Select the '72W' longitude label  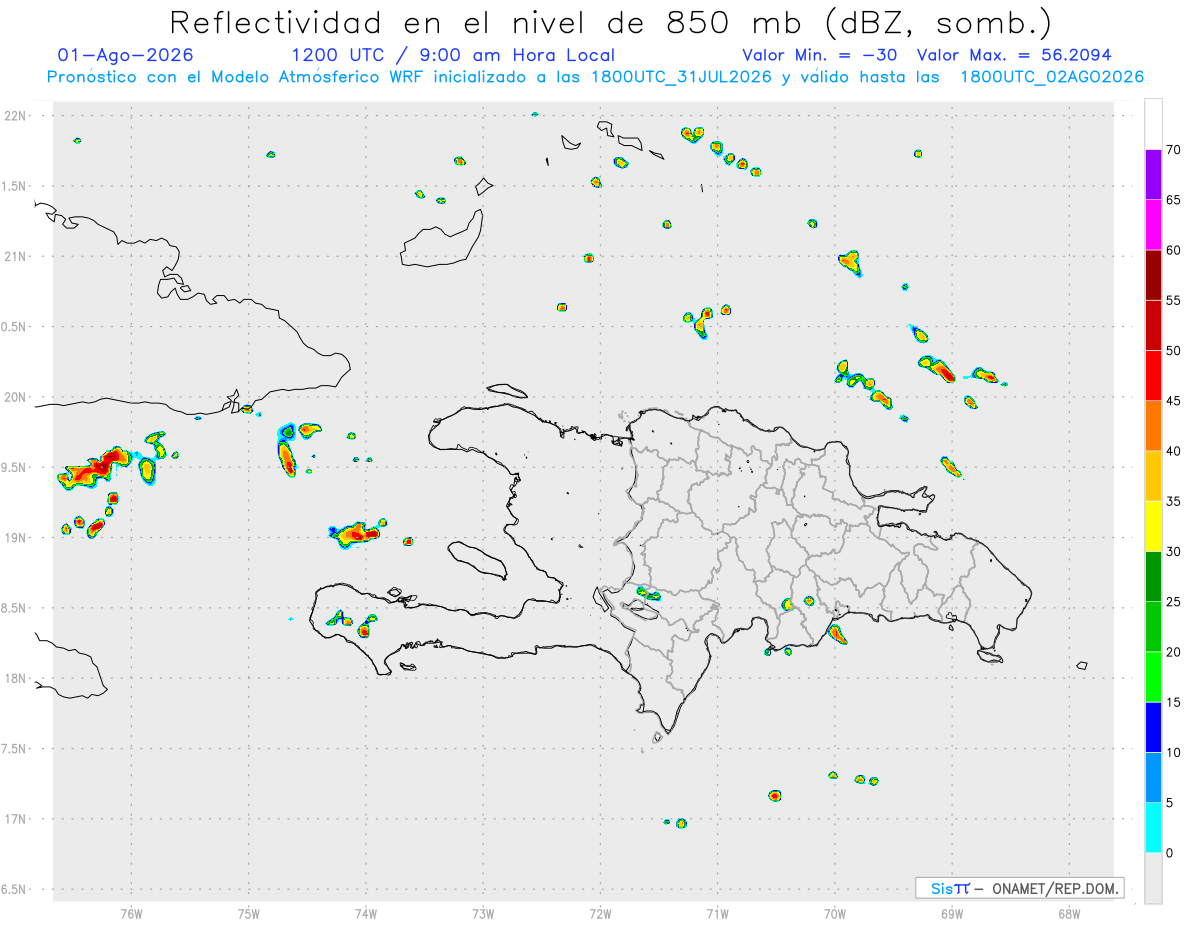click(600, 913)
